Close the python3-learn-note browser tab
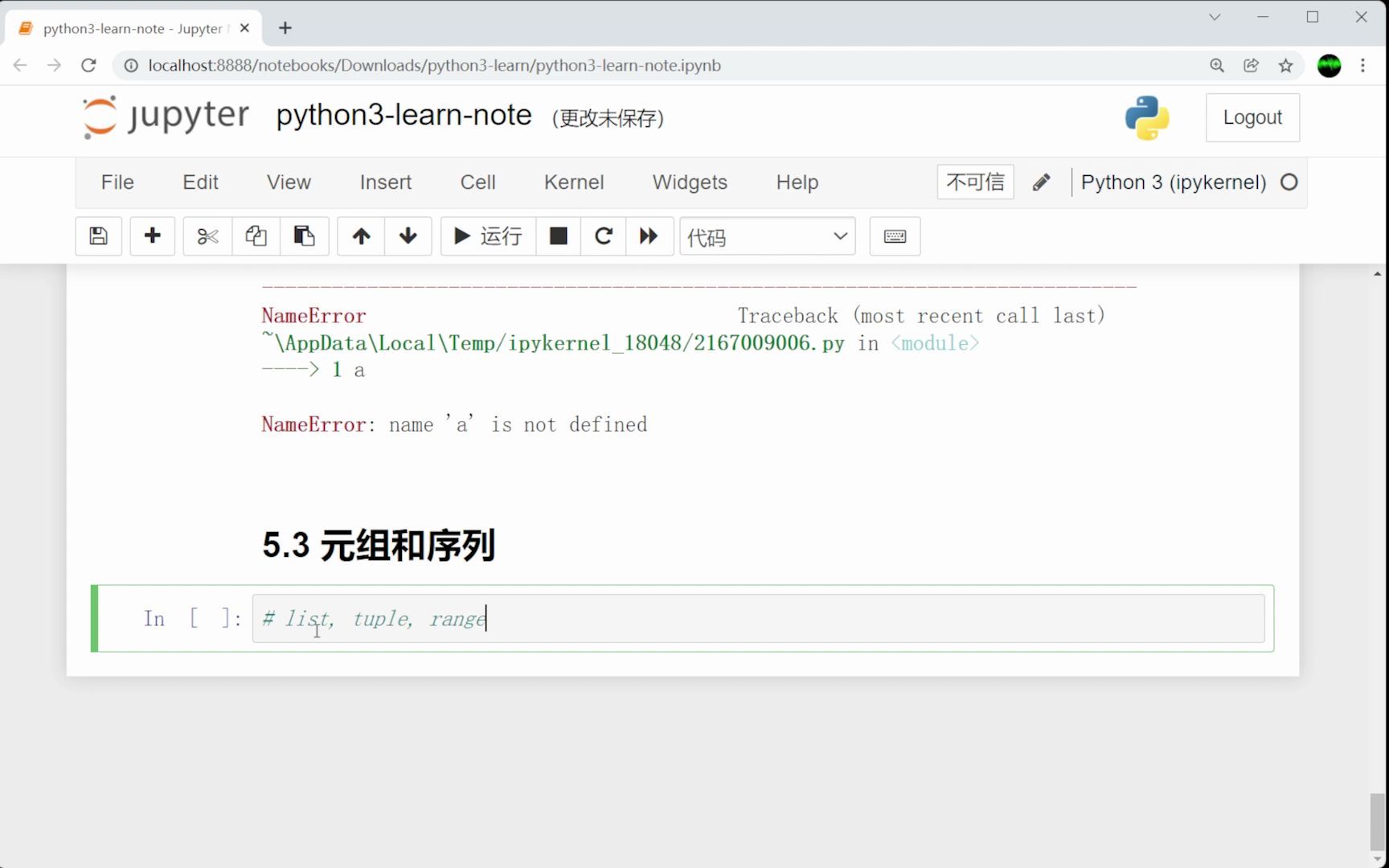This screenshot has width=1389, height=868. point(244,28)
